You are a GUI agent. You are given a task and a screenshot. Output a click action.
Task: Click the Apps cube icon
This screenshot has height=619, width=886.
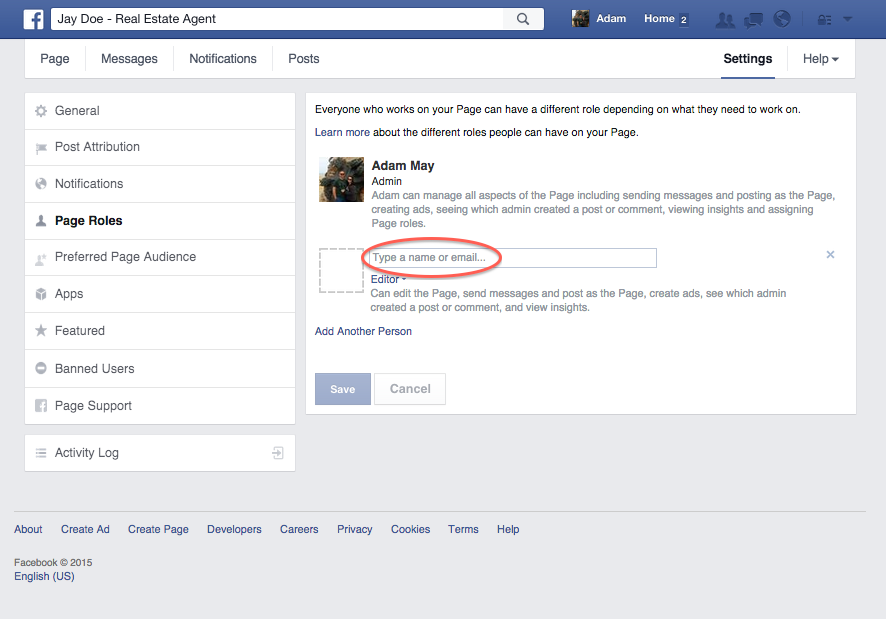point(41,294)
